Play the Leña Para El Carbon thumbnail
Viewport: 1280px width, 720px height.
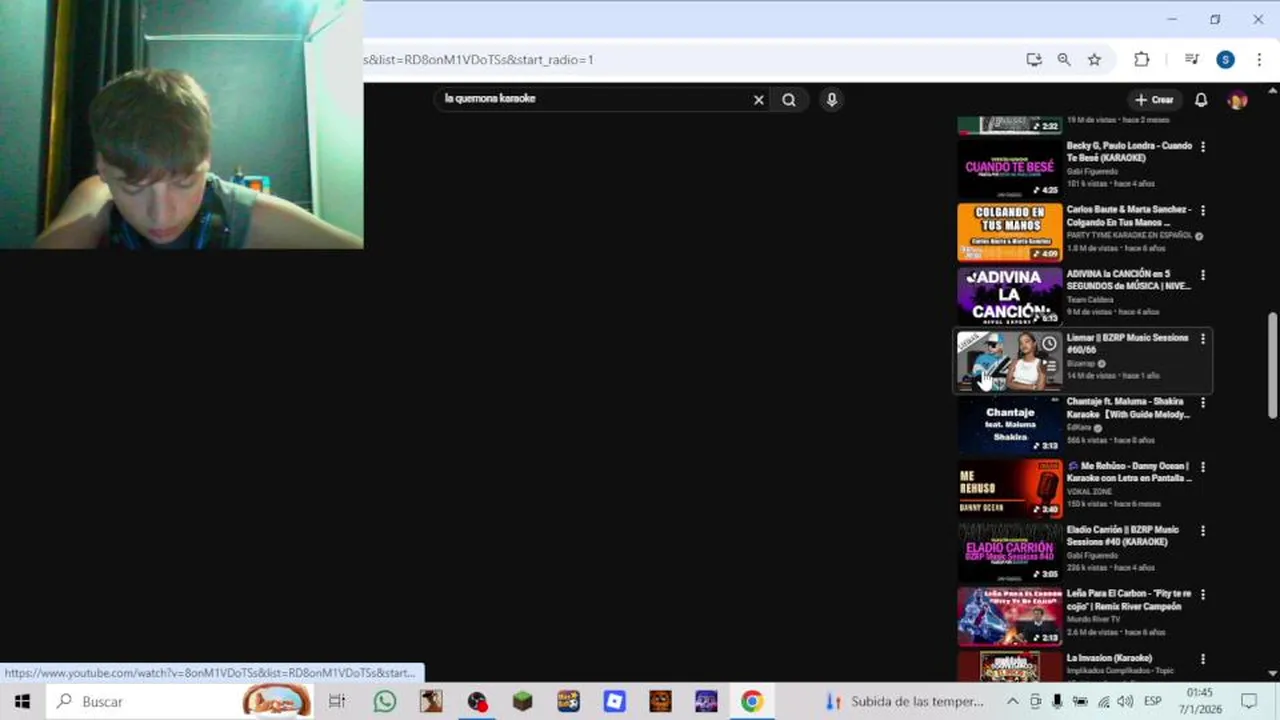(x=1009, y=616)
